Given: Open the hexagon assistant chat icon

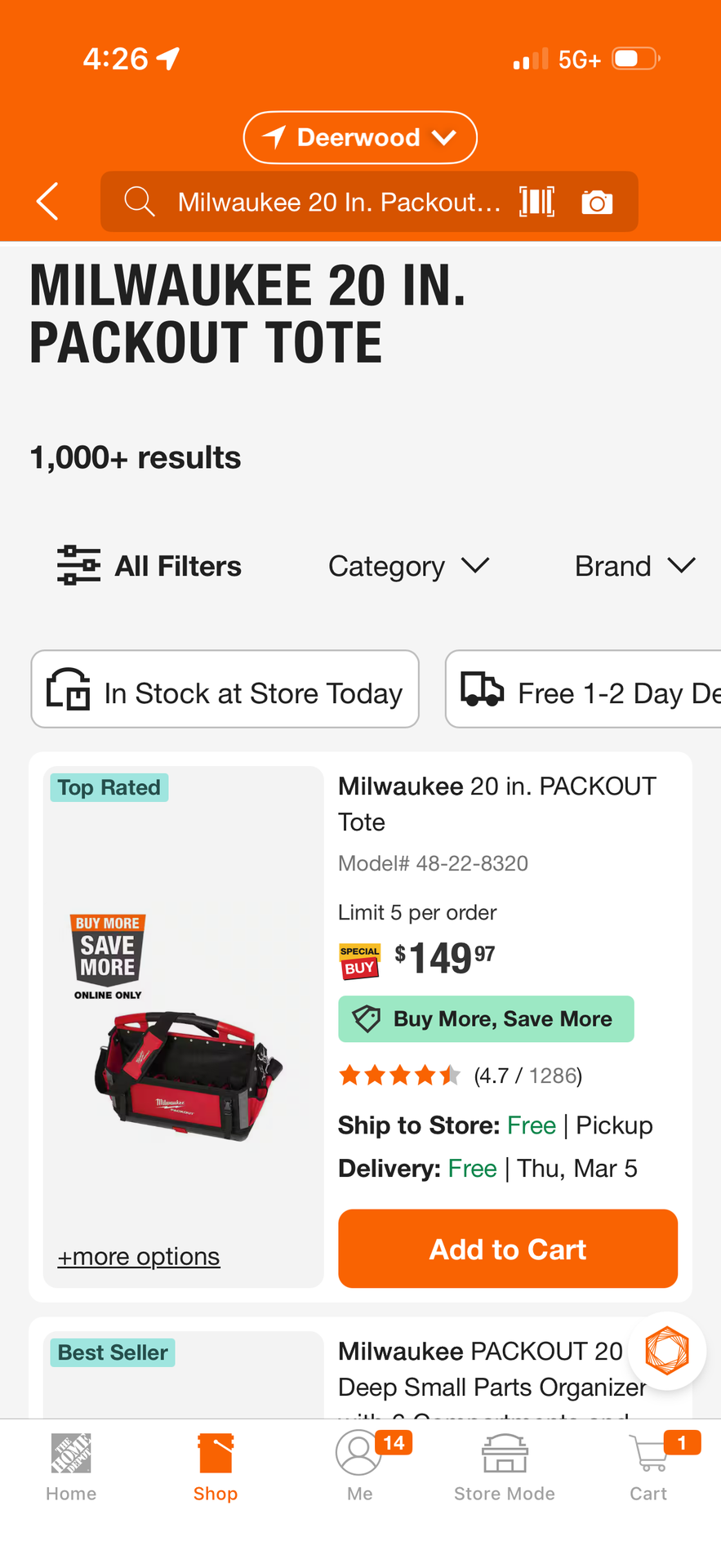Looking at the screenshot, I should (x=666, y=1351).
